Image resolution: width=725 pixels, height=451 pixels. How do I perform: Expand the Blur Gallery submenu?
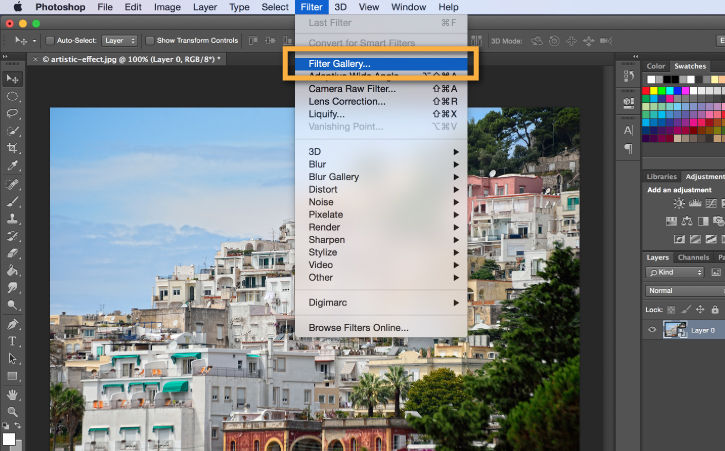(381, 177)
